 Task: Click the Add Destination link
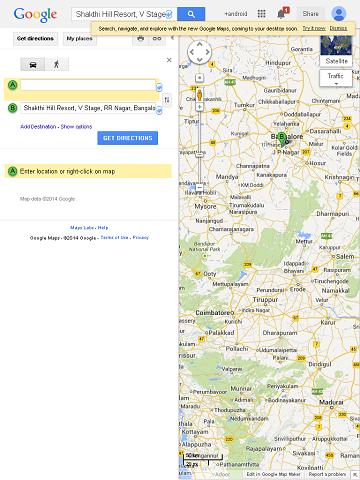[x=38, y=127]
